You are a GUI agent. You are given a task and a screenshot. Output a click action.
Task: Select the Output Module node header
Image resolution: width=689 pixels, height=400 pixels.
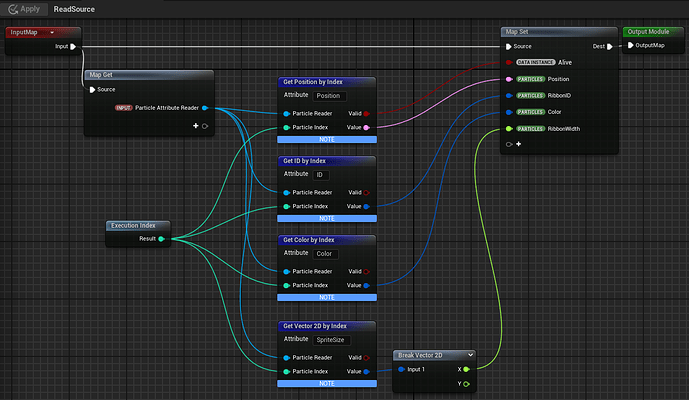tap(653, 32)
